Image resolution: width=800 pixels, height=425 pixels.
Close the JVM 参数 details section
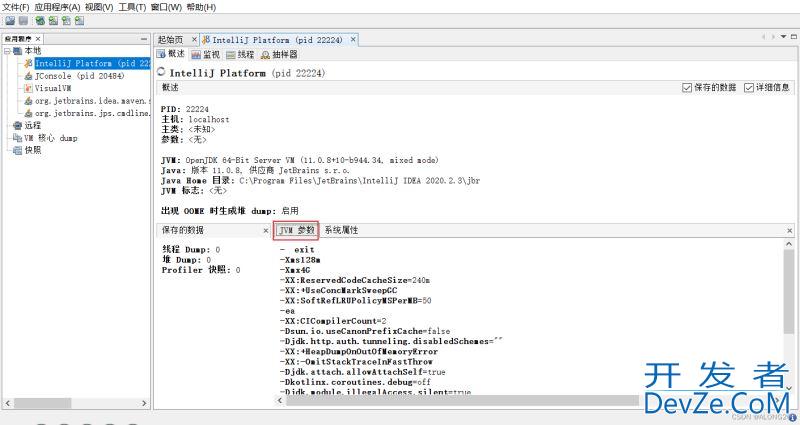[x=789, y=231]
